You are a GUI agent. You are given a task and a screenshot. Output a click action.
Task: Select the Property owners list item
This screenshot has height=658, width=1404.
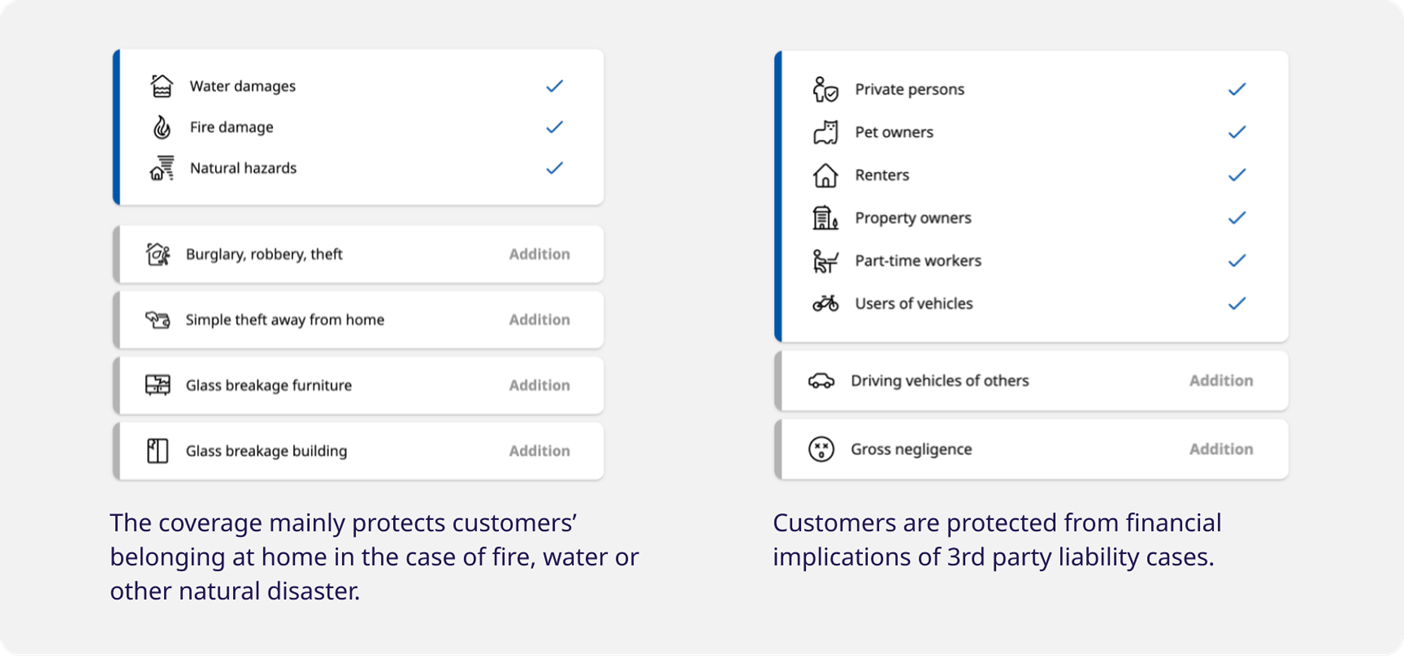(912, 218)
